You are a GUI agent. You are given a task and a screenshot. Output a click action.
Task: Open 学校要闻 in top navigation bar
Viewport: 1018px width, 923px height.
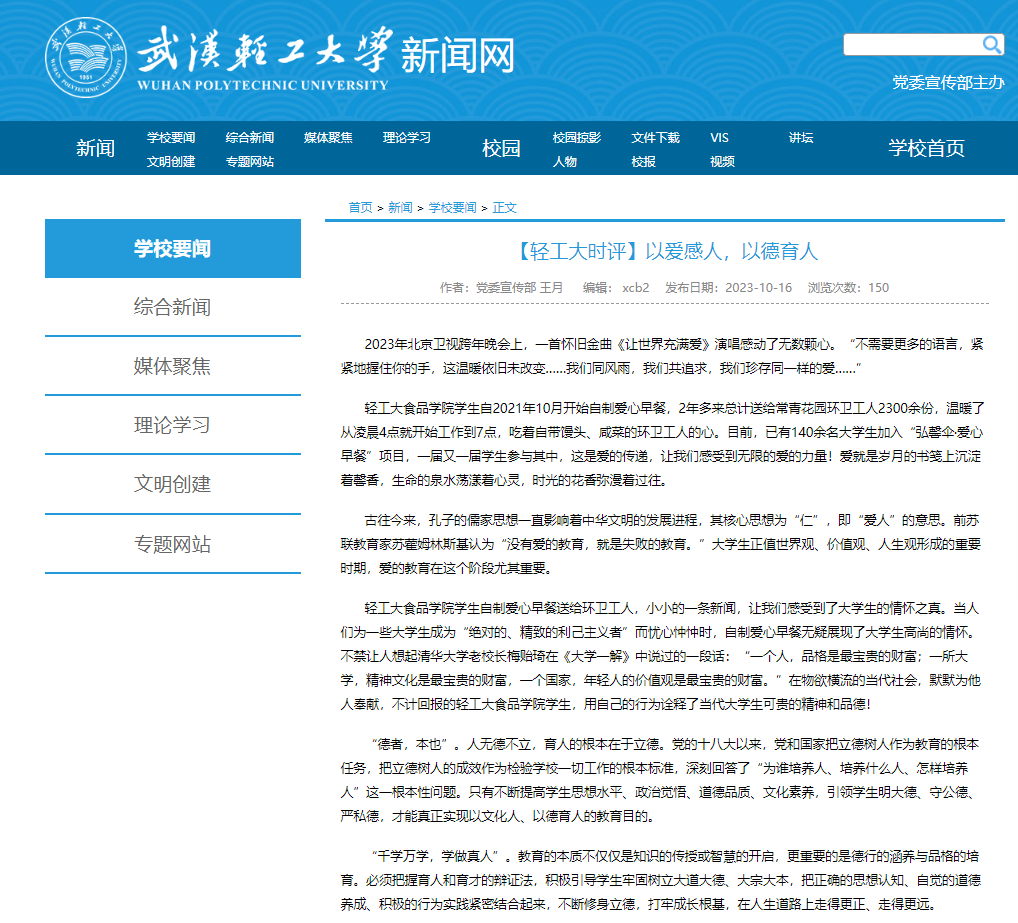coord(171,138)
